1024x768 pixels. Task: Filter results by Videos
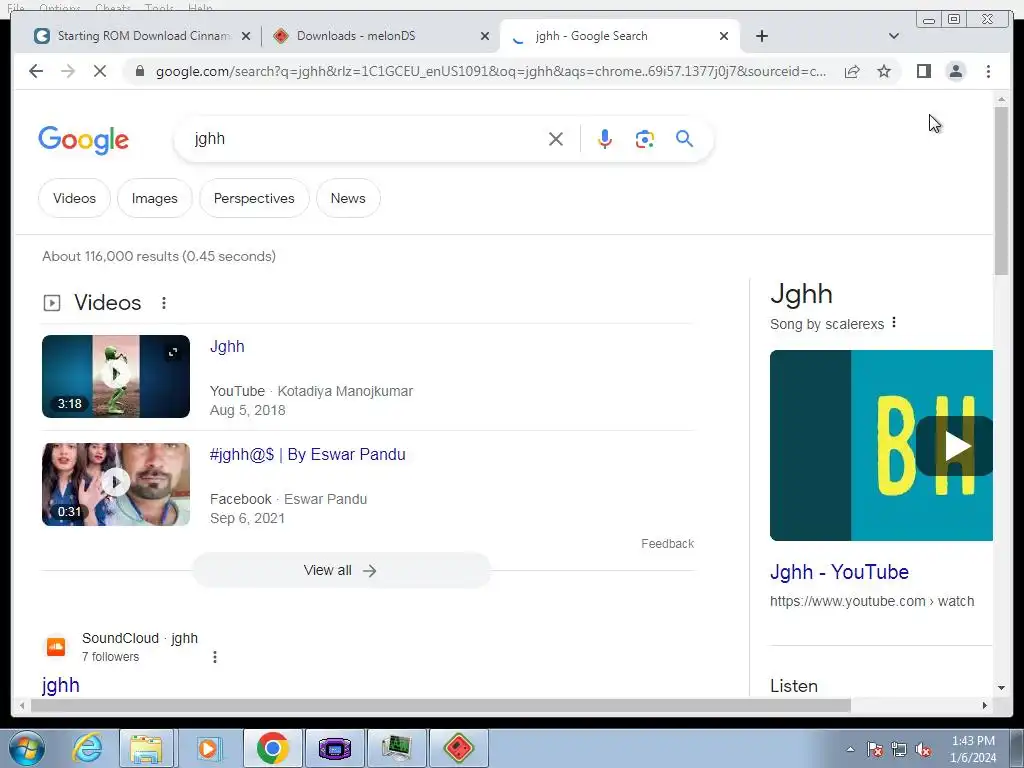74,198
